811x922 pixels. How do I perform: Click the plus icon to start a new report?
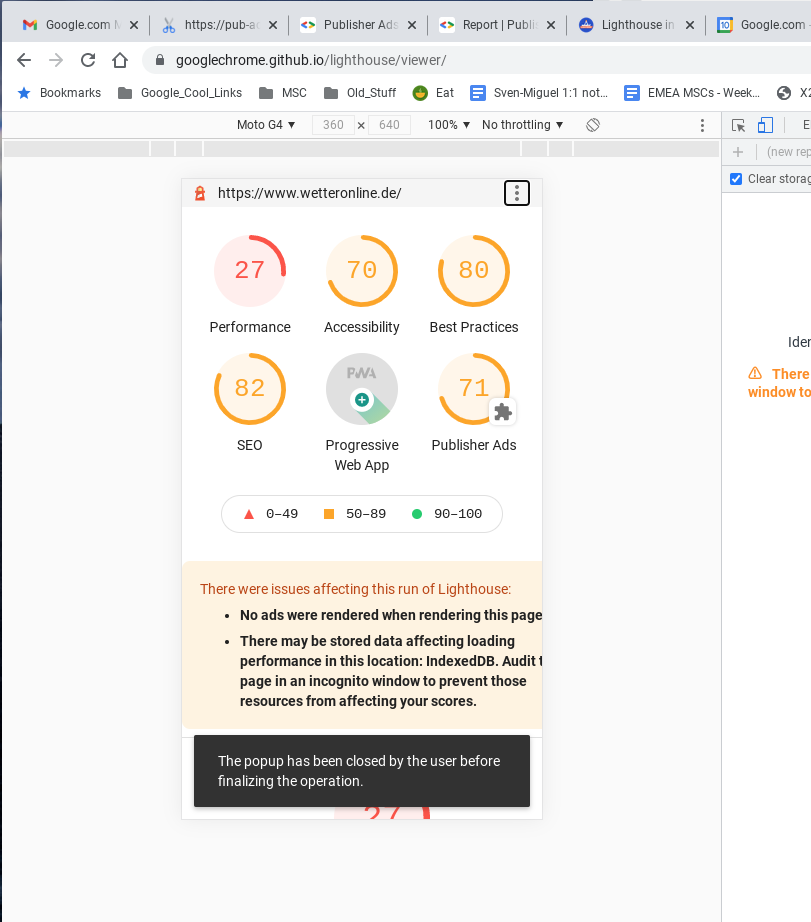737,151
